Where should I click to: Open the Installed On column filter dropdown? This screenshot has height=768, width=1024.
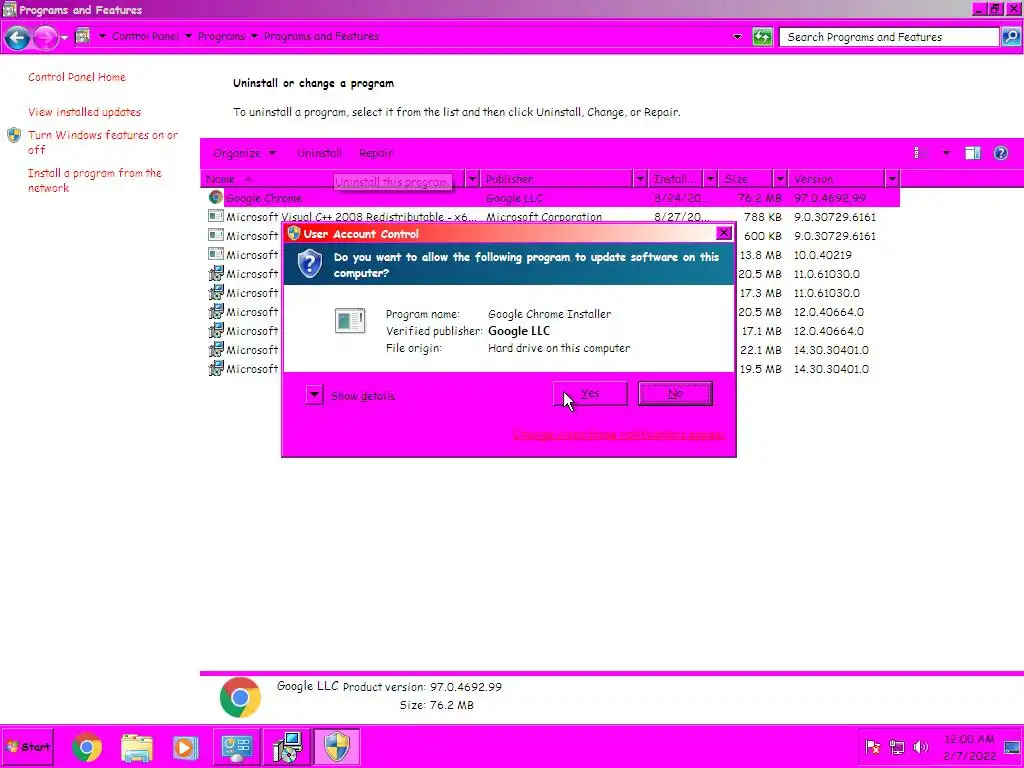tap(710, 179)
